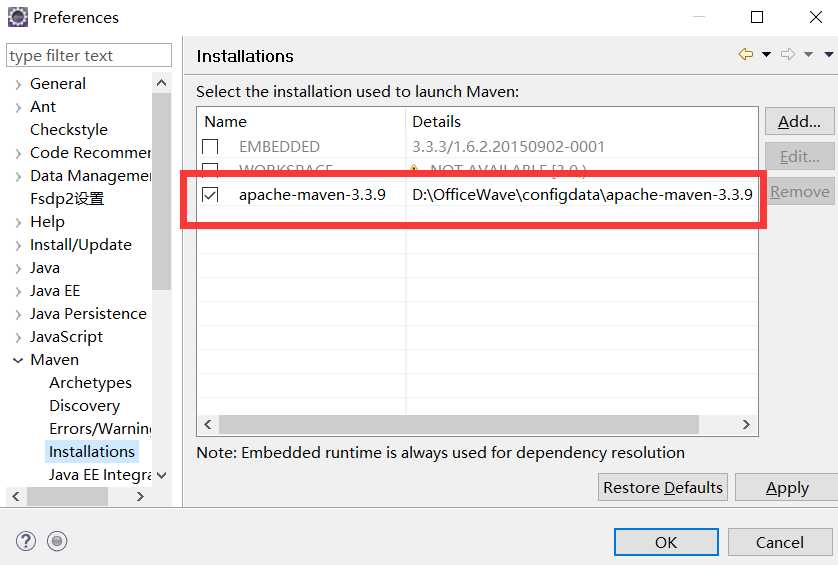
Task: Click the tree vertical scrollbar down arrow
Action: (x=161, y=475)
